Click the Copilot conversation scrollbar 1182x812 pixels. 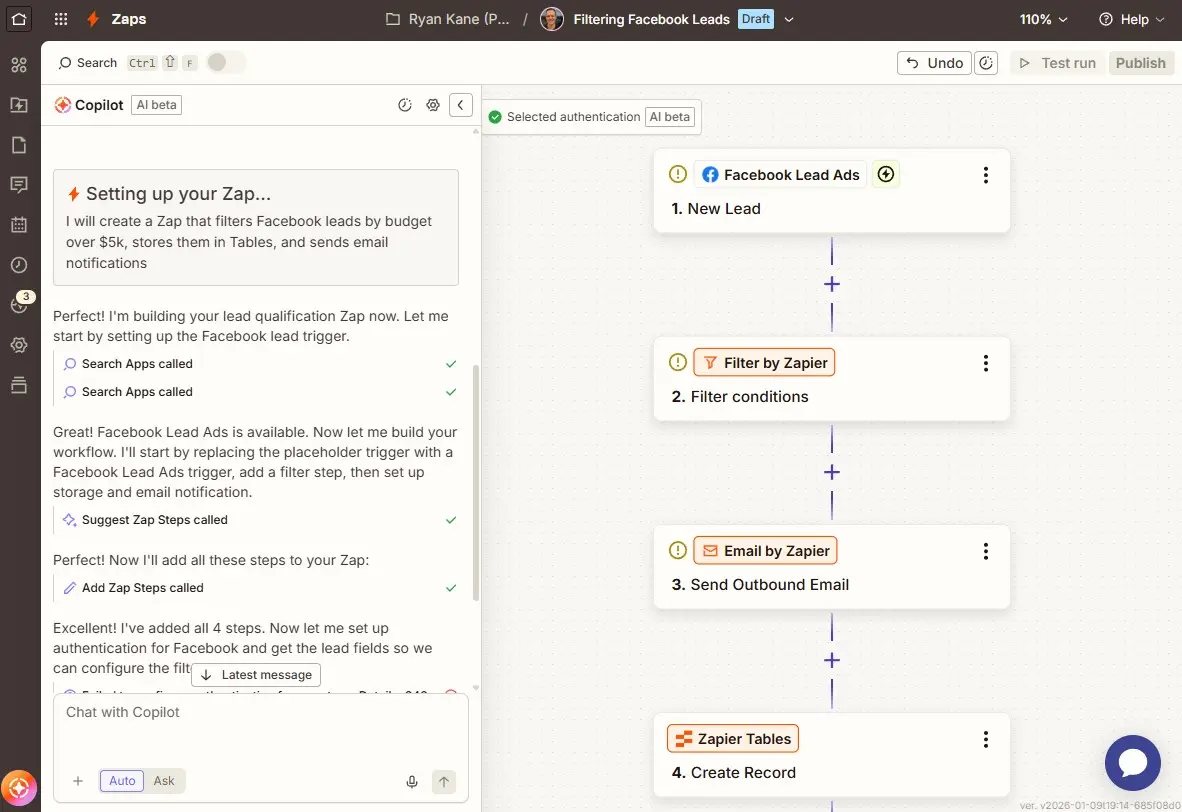[x=476, y=483]
